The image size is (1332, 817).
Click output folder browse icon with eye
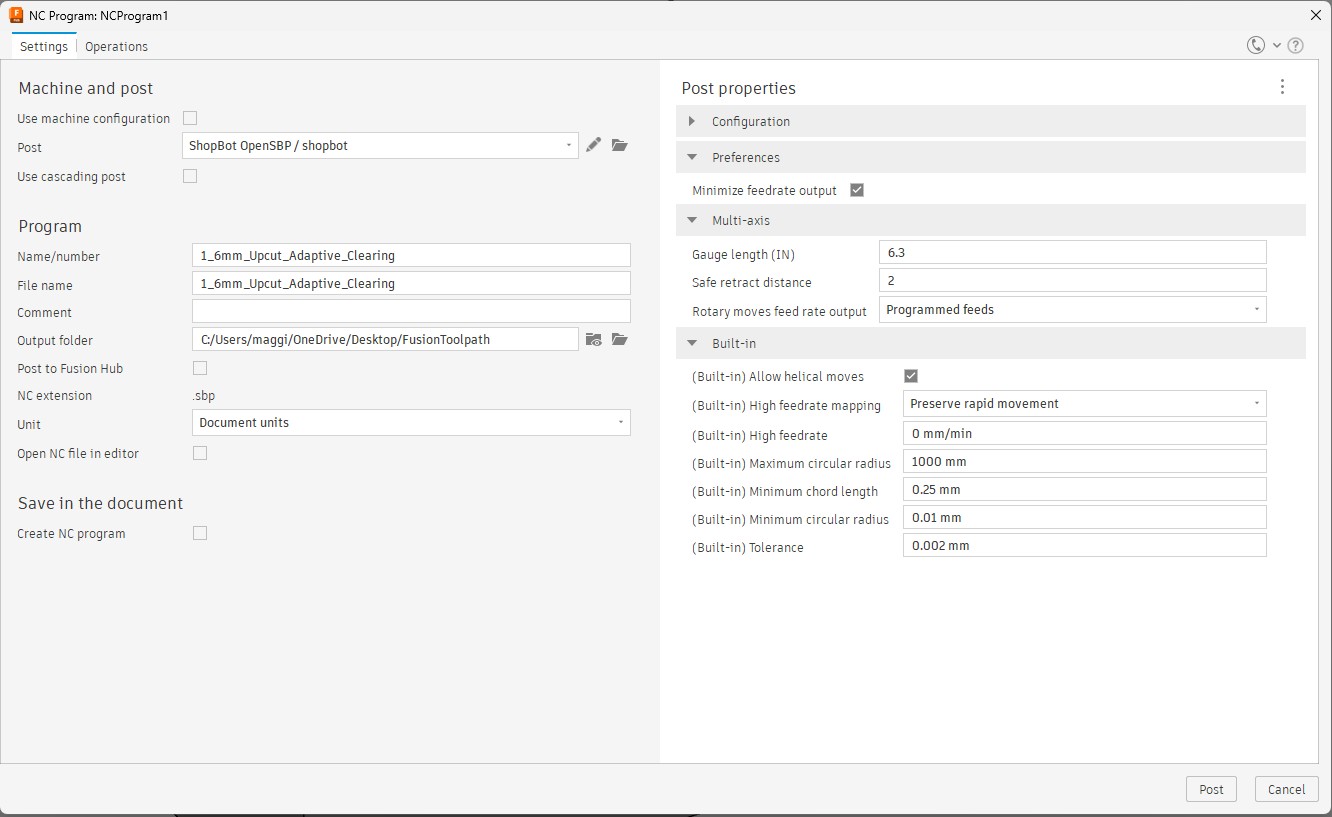594,339
